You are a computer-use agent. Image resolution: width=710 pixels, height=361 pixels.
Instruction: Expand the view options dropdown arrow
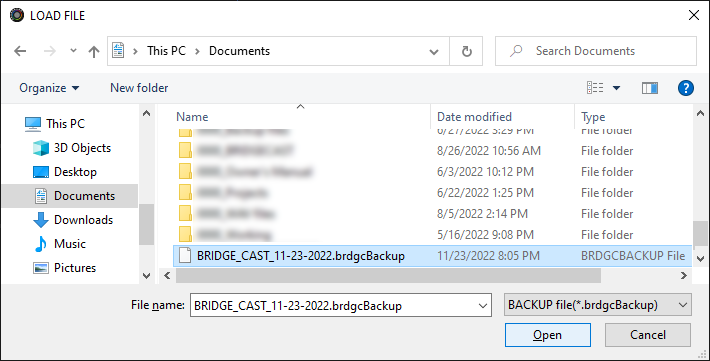point(616,88)
